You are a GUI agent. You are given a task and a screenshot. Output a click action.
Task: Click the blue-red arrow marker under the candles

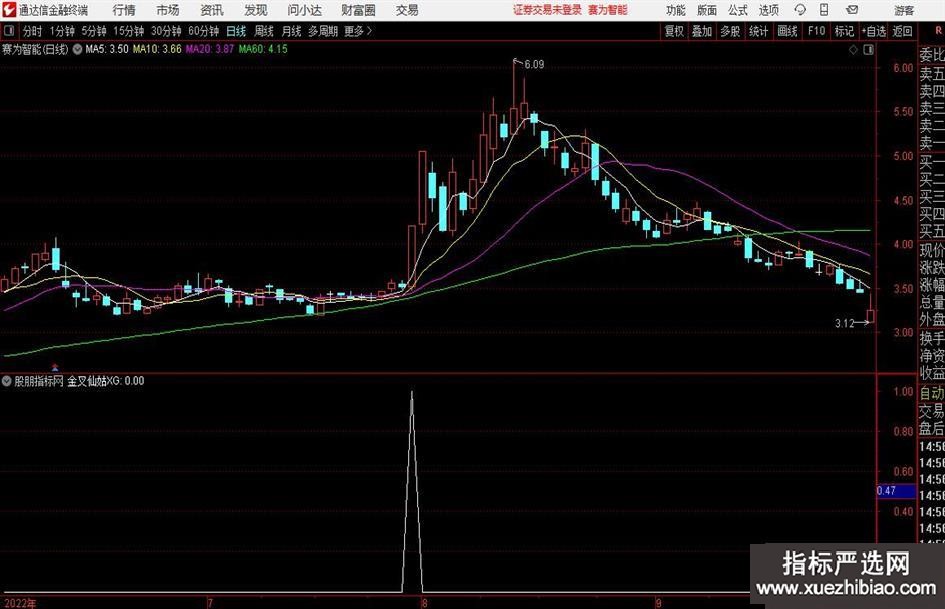coord(55,367)
